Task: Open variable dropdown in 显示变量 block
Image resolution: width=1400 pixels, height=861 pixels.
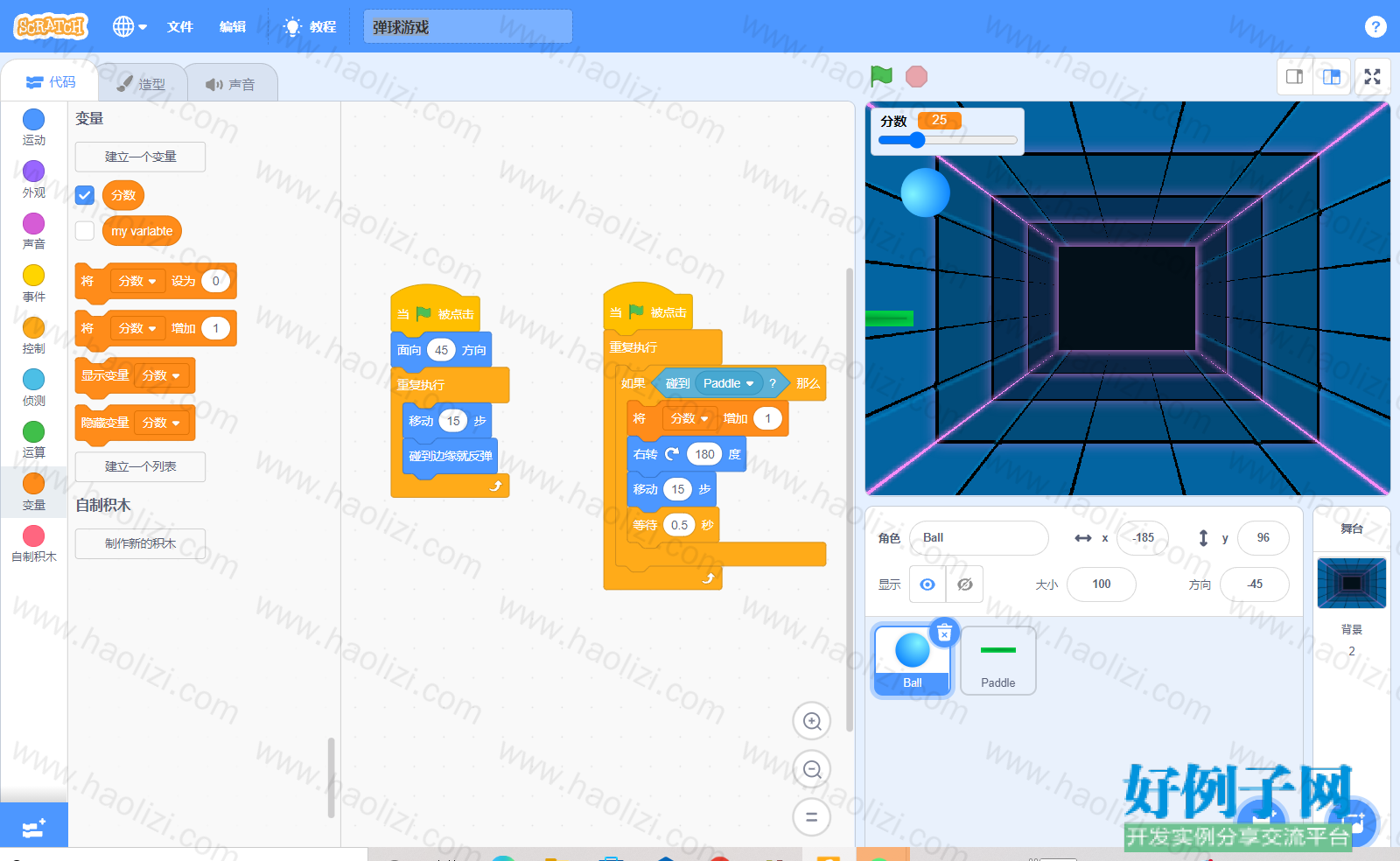Action: (161, 375)
